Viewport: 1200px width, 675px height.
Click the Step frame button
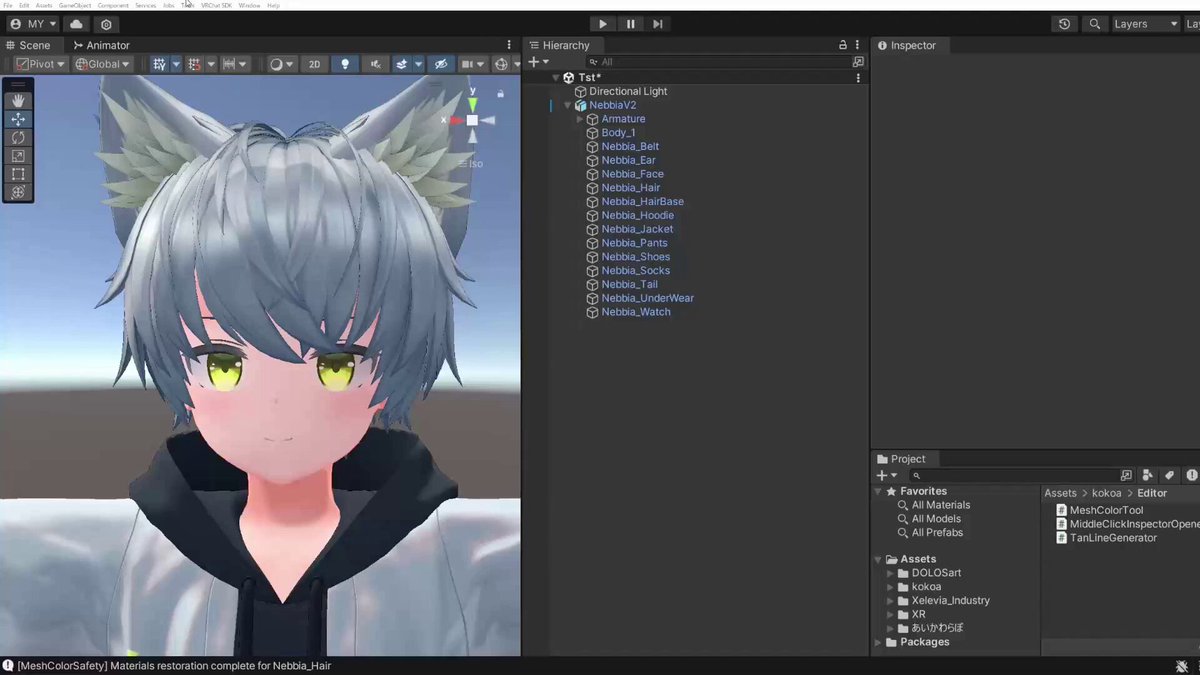pos(657,24)
